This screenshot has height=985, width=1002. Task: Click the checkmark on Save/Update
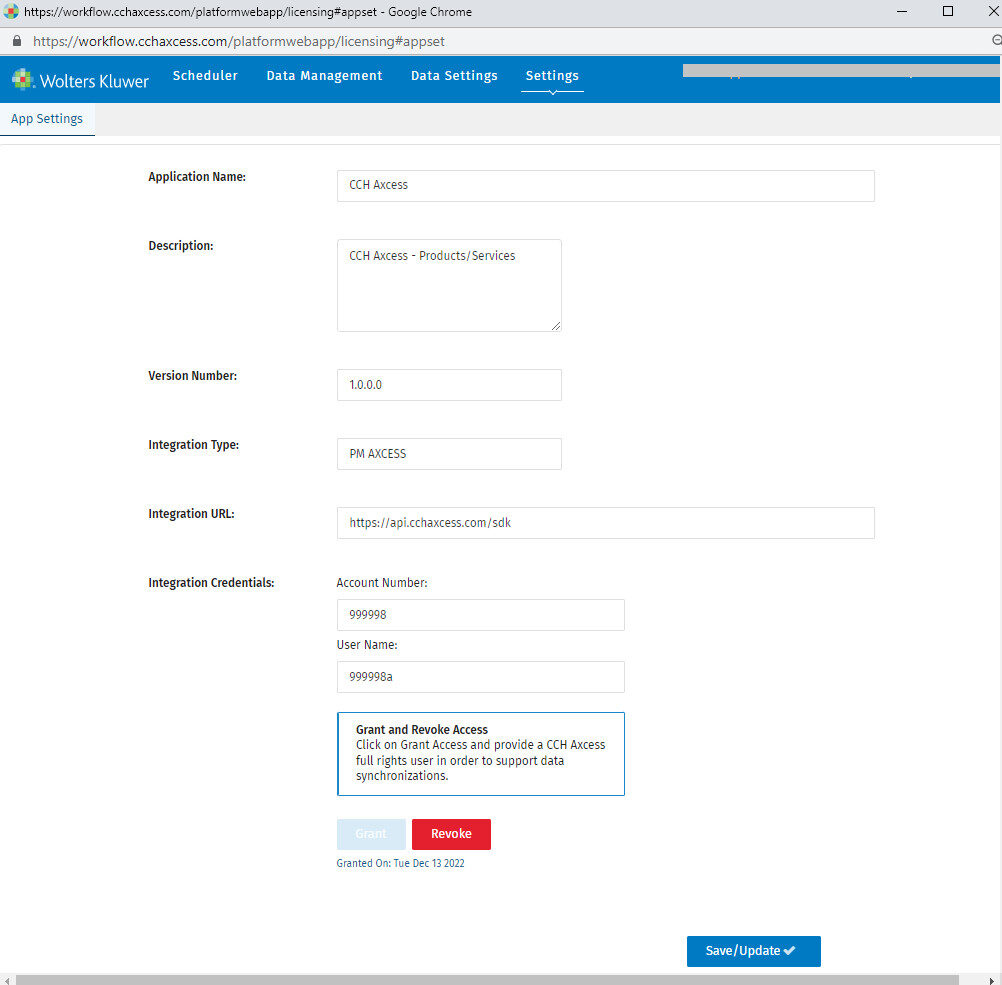790,950
